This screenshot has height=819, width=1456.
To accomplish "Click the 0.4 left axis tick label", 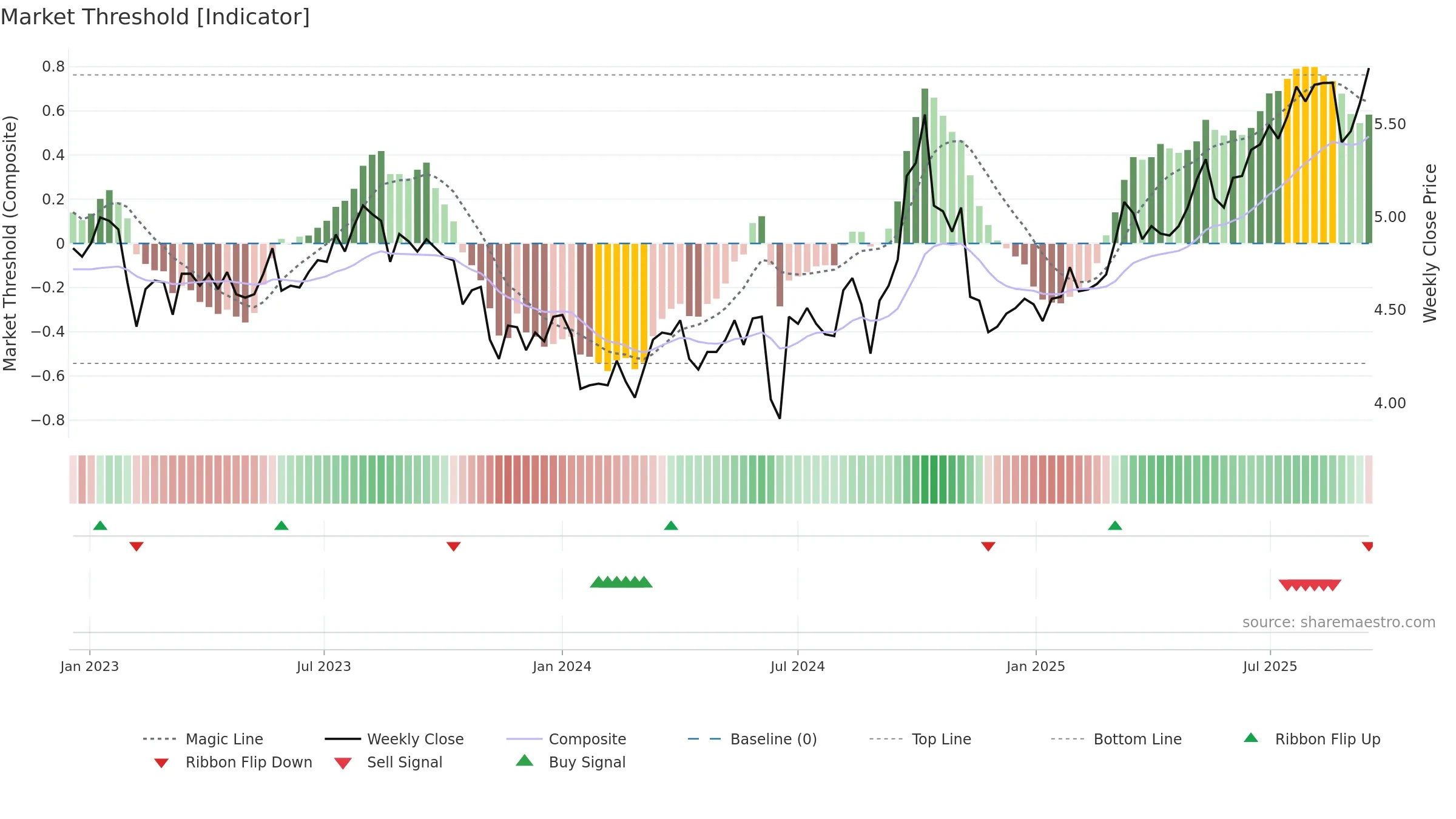I will pos(53,155).
